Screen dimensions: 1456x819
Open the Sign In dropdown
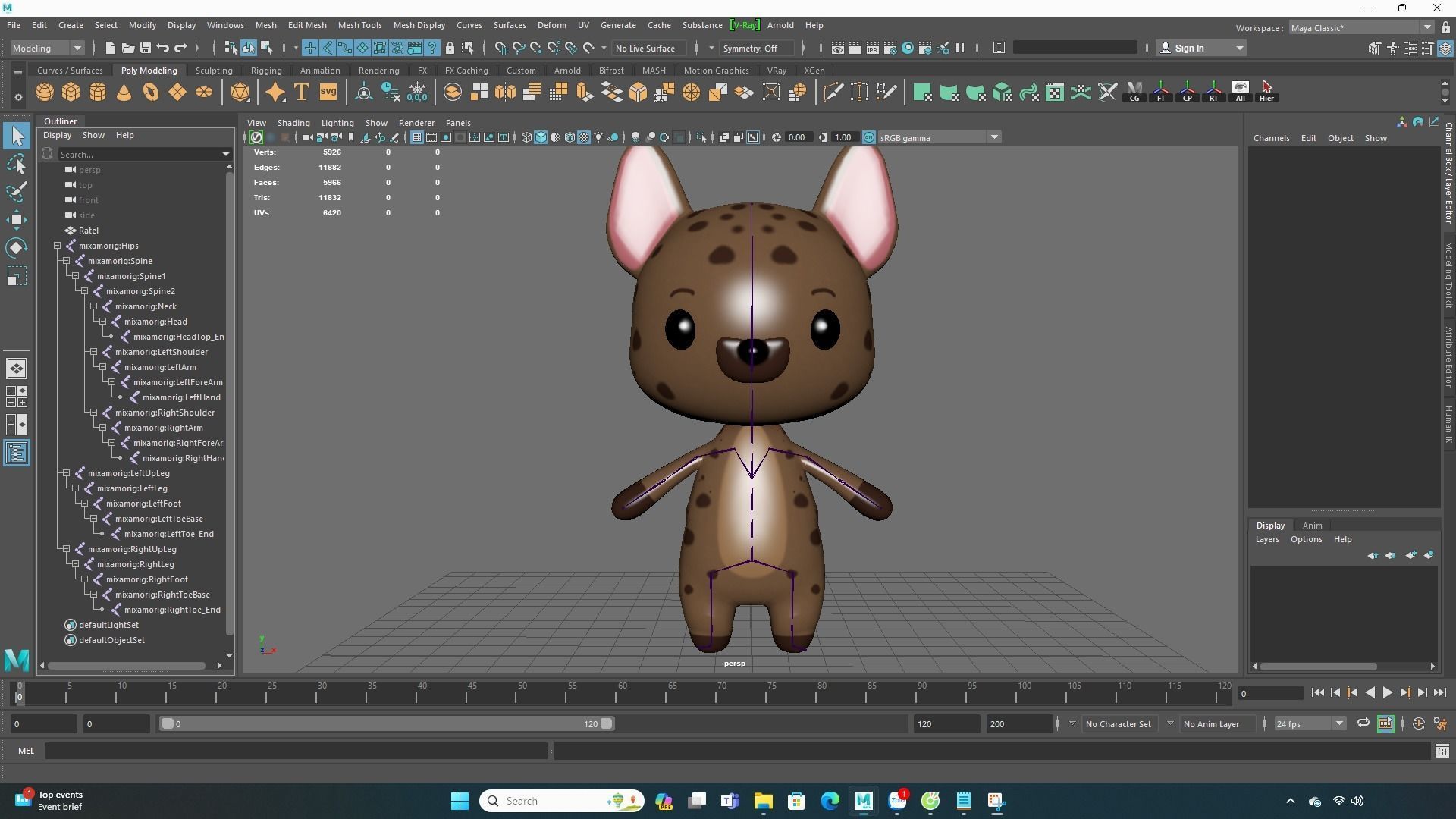point(1202,48)
